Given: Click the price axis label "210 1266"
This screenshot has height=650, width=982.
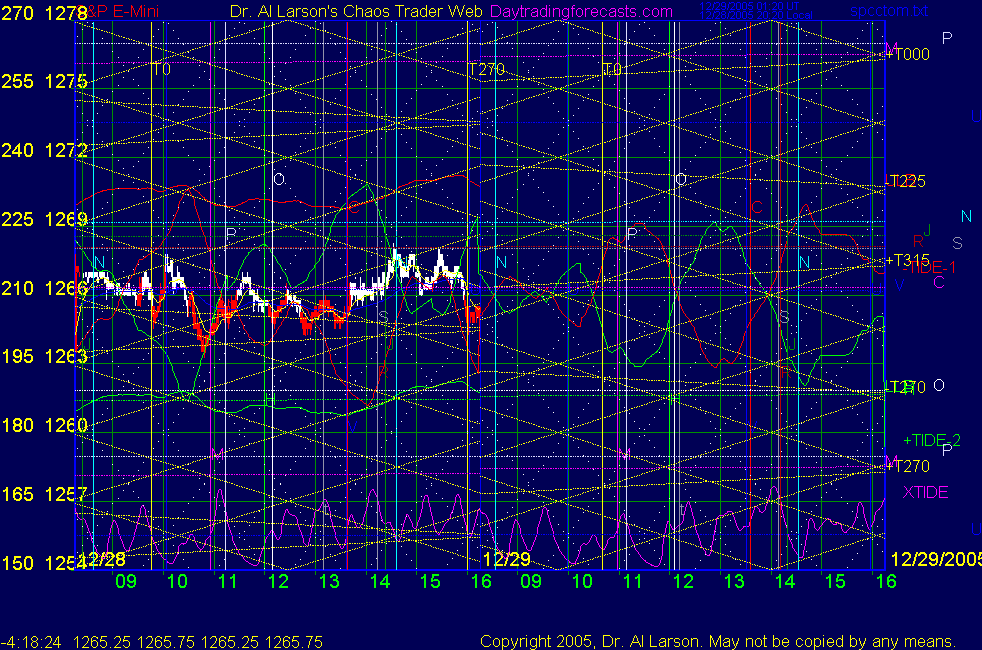Looking at the screenshot, I should (x=44, y=288).
